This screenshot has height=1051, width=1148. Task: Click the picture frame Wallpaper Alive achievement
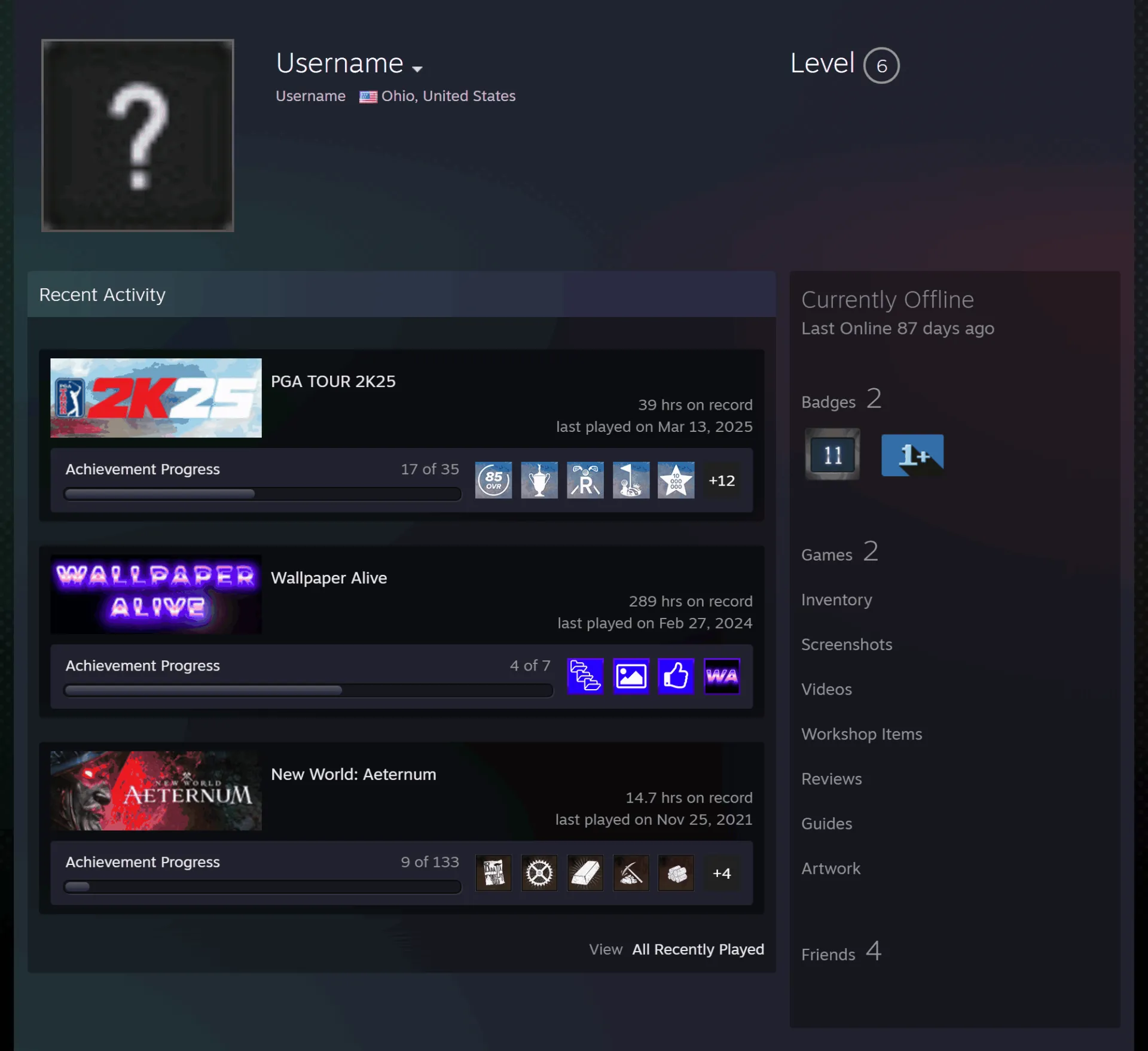tap(631, 676)
